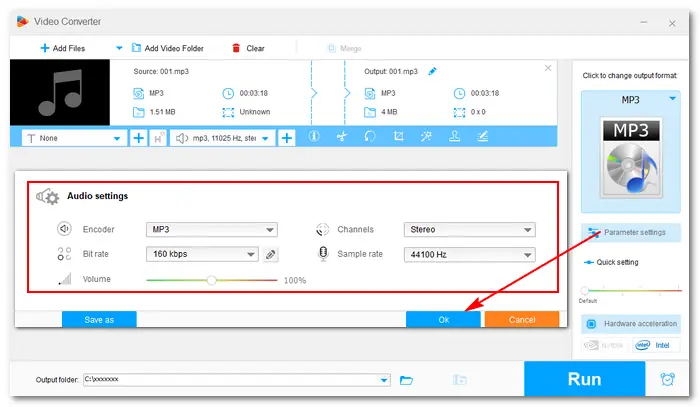The image size is (700, 407).
Task: Click the Video Converter app logo
Action: pos(22,21)
